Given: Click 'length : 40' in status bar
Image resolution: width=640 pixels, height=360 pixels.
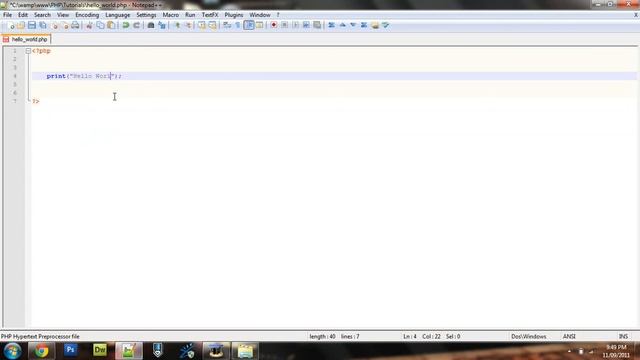Looking at the screenshot, I should [x=322, y=336].
